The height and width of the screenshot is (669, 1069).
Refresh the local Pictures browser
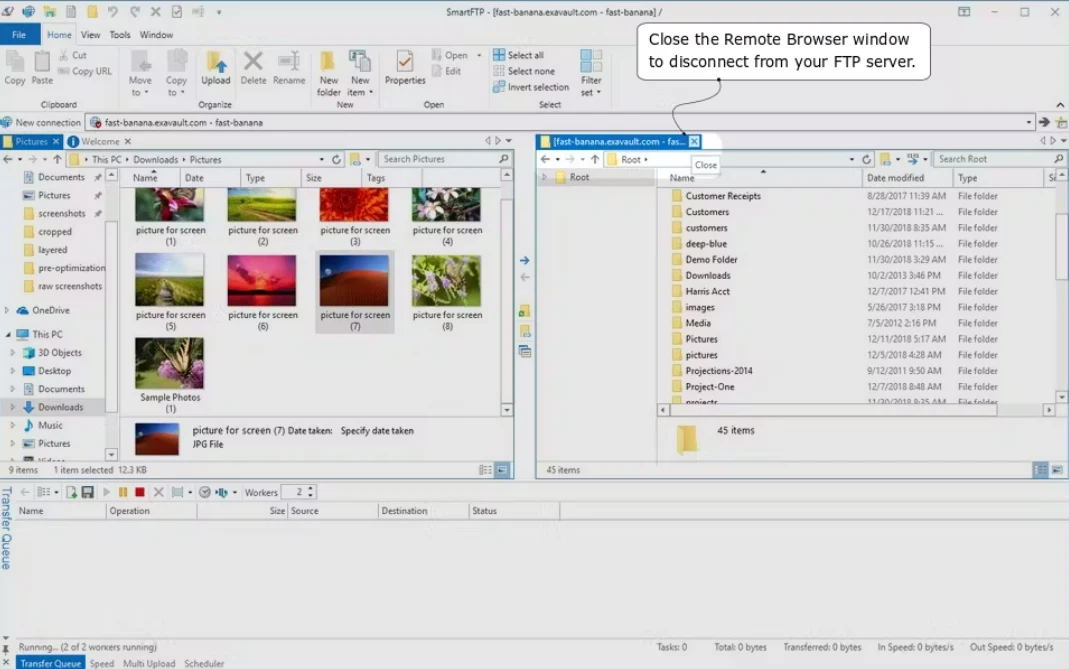(x=336, y=160)
